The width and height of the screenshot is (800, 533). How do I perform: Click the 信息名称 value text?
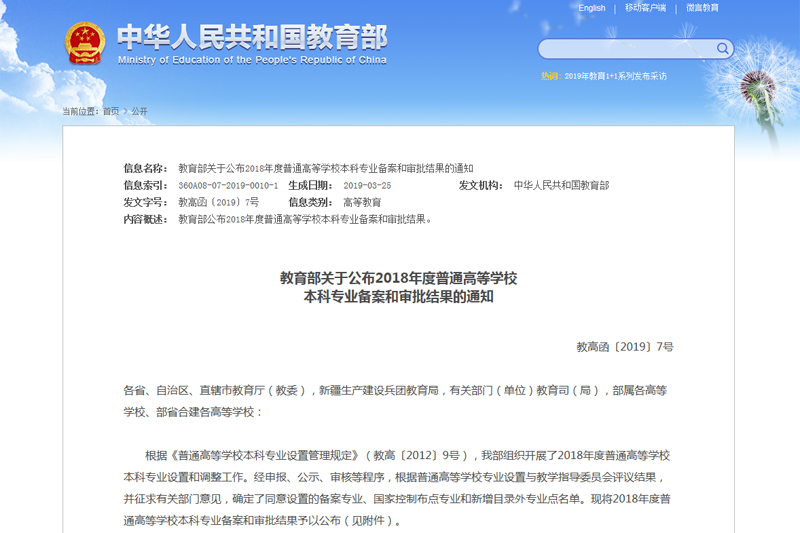pyautogui.click(x=325, y=168)
